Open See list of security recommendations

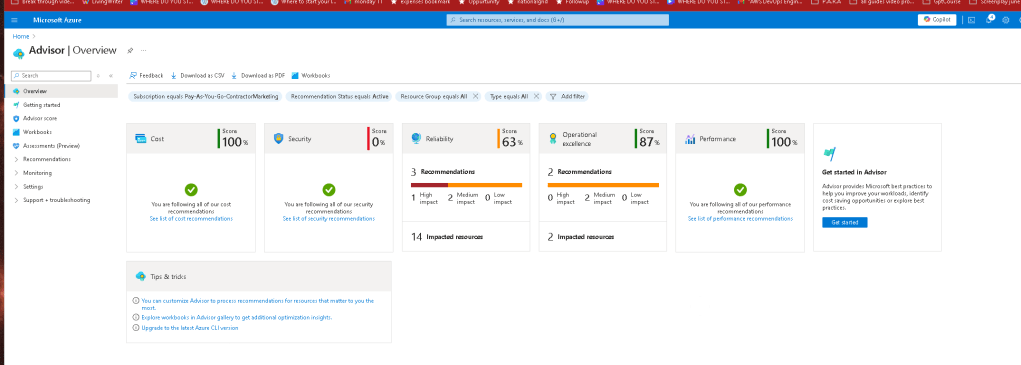point(329,219)
